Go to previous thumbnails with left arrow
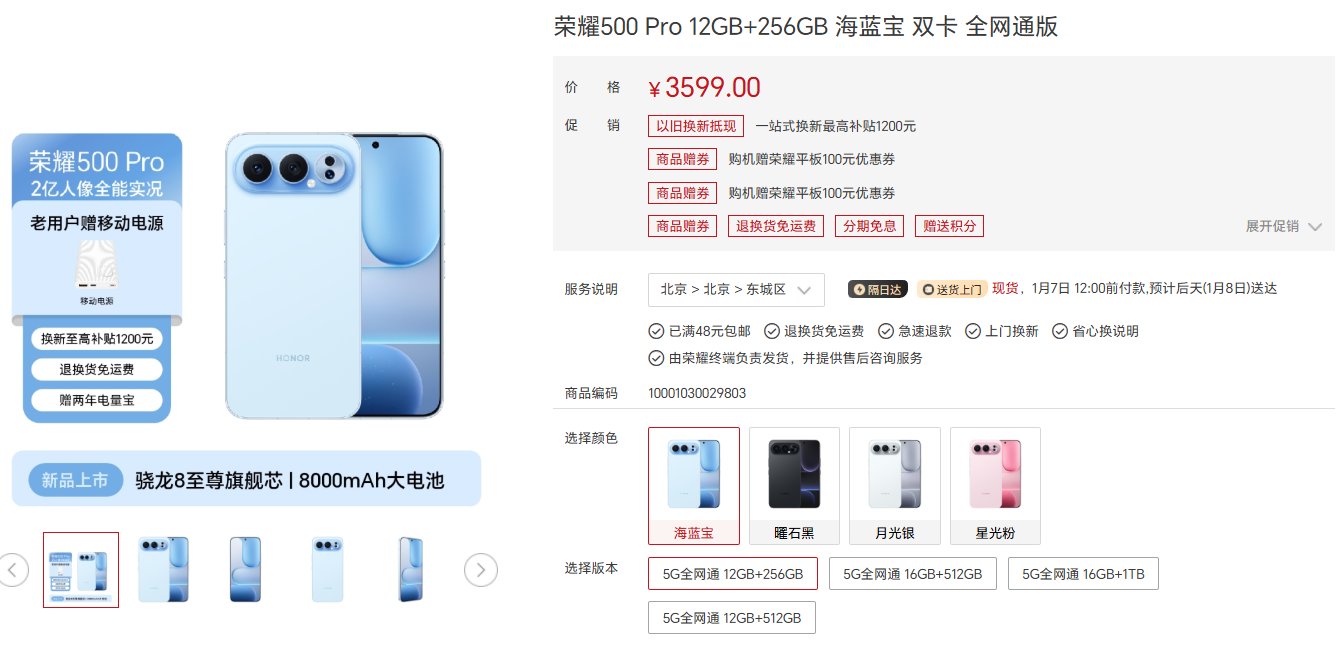This screenshot has width=1338, height=645. (13, 570)
